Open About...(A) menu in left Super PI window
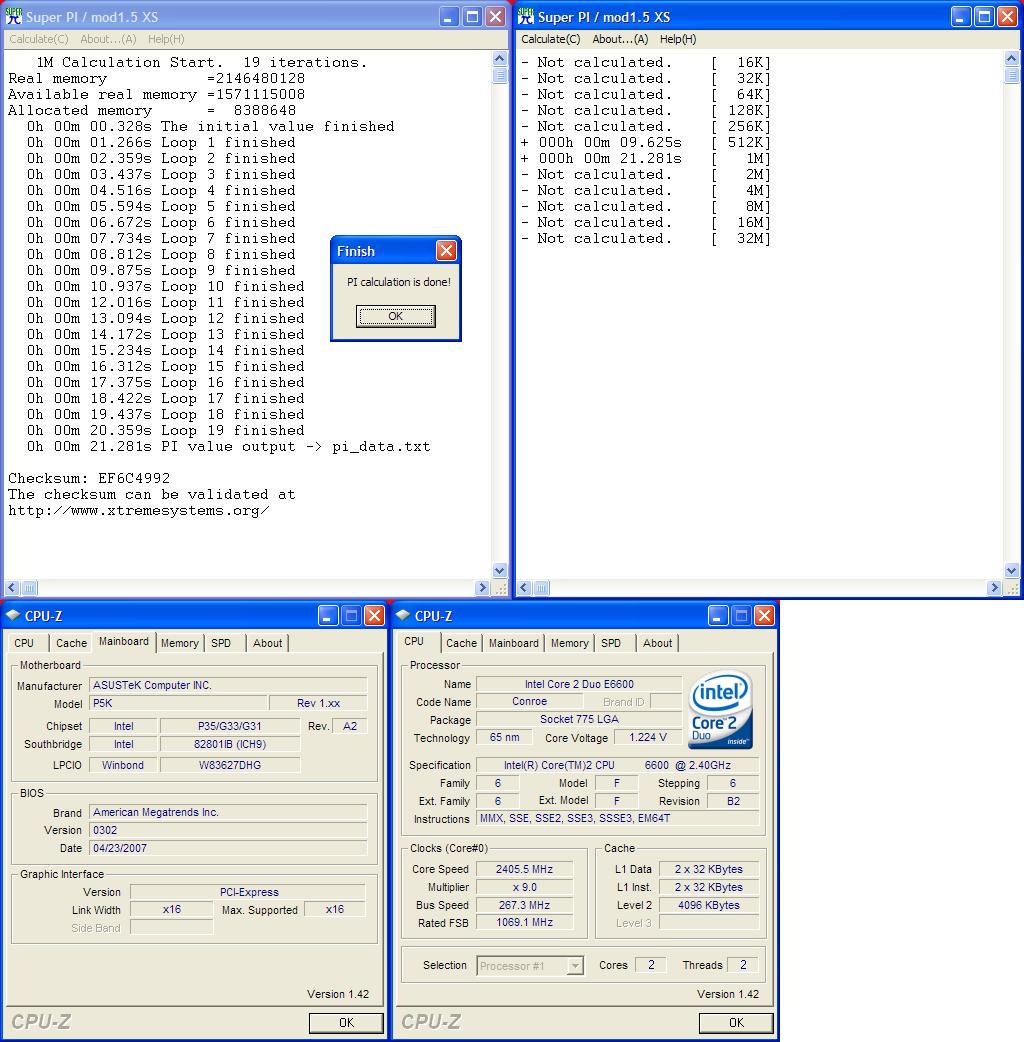 (108, 39)
